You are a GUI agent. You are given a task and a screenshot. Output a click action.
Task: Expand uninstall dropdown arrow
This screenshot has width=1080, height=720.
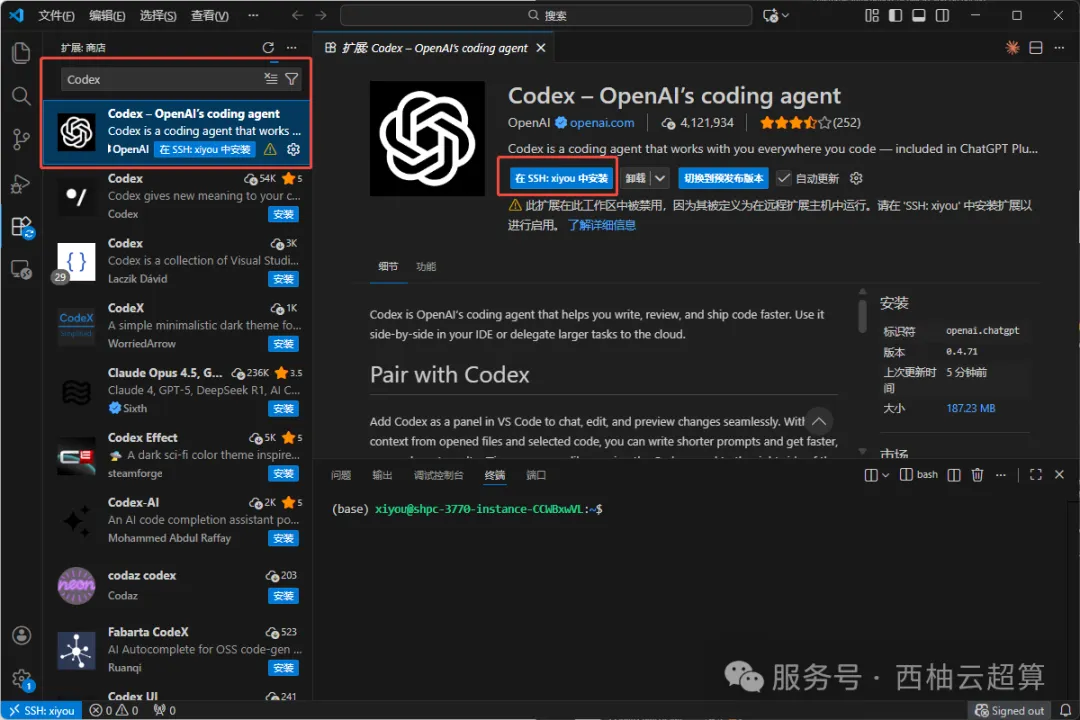(x=660, y=178)
